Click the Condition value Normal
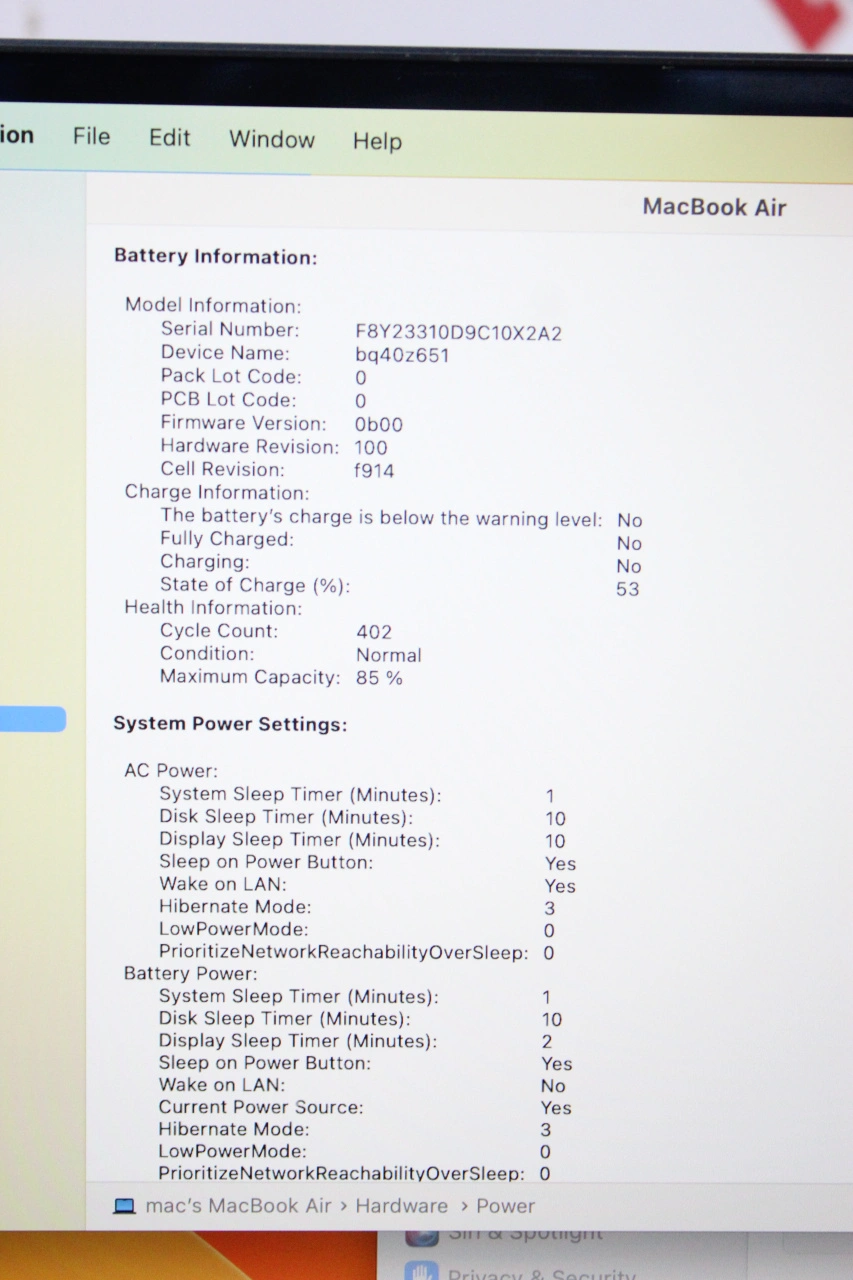The width and height of the screenshot is (853, 1280). coord(388,655)
